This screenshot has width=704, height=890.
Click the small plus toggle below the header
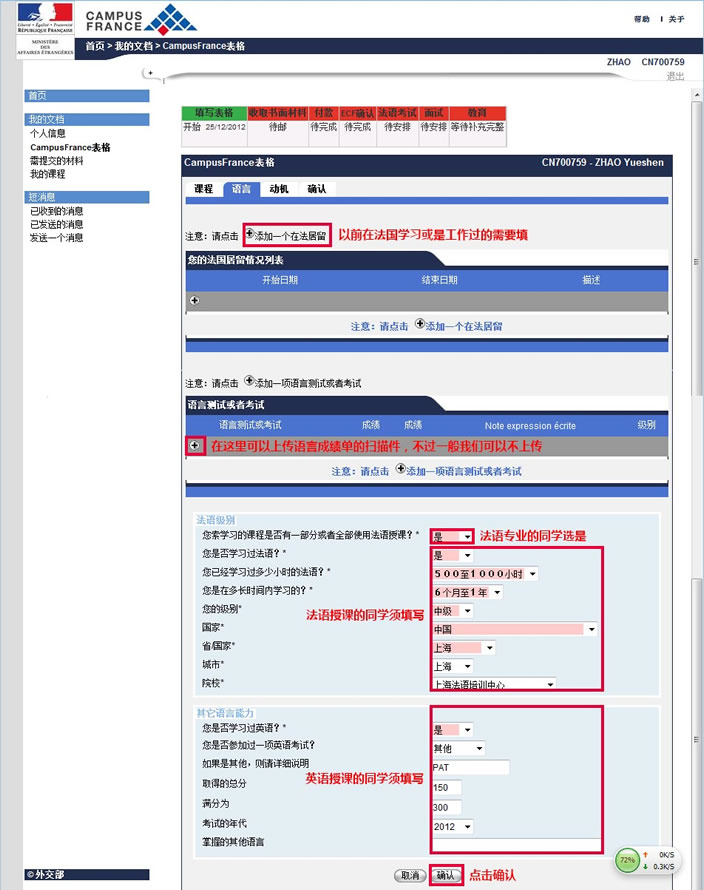click(150, 73)
